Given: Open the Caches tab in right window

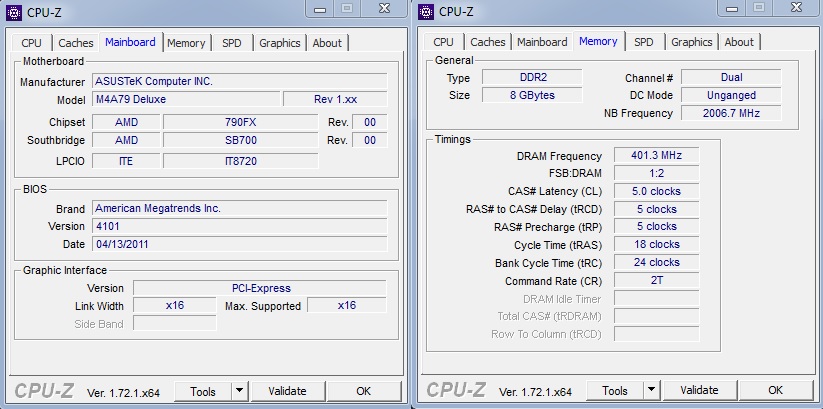Looking at the screenshot, I should (488, 41).
